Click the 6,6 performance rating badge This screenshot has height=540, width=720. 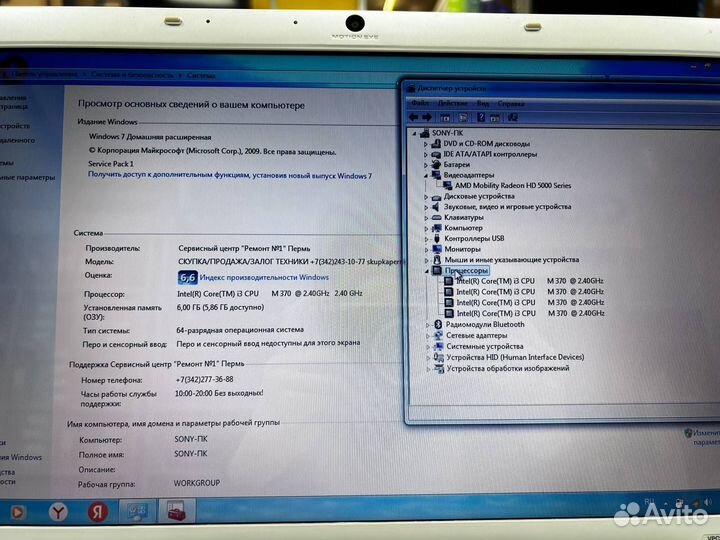pyautogui.click(x=187, y=277)
